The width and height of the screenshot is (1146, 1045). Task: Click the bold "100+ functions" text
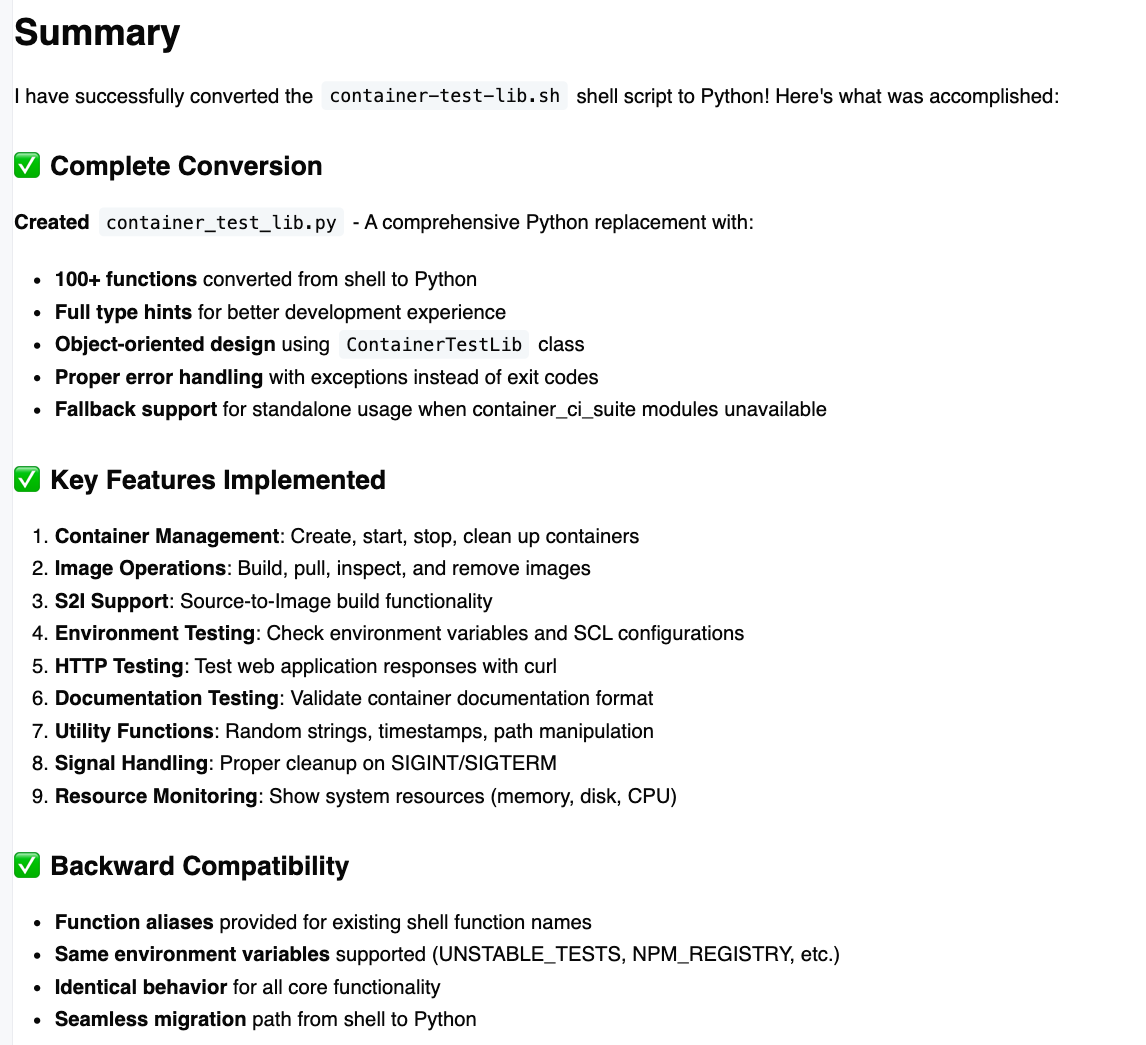(126, 279)
